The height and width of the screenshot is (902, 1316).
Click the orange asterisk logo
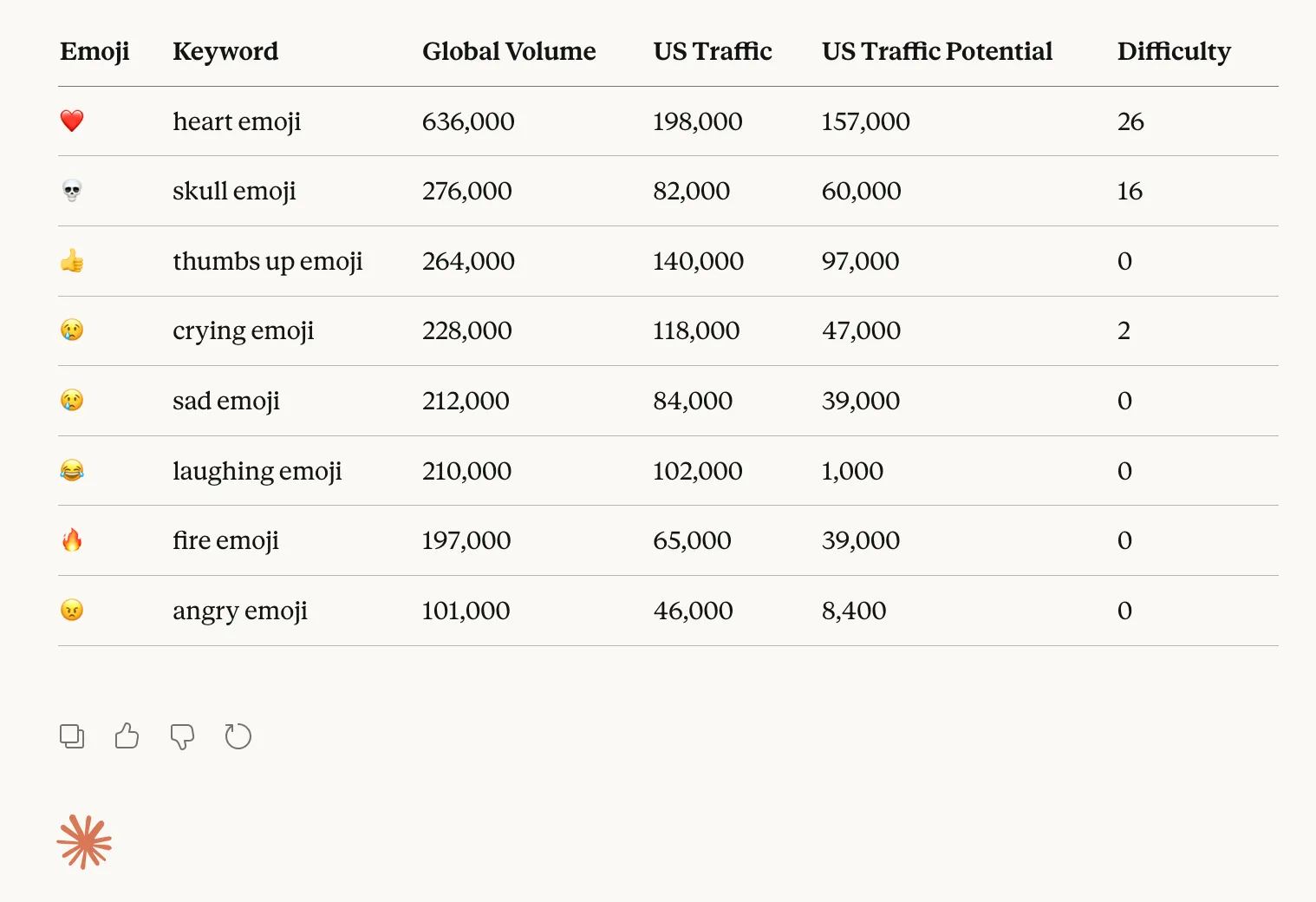coord(84,840)
